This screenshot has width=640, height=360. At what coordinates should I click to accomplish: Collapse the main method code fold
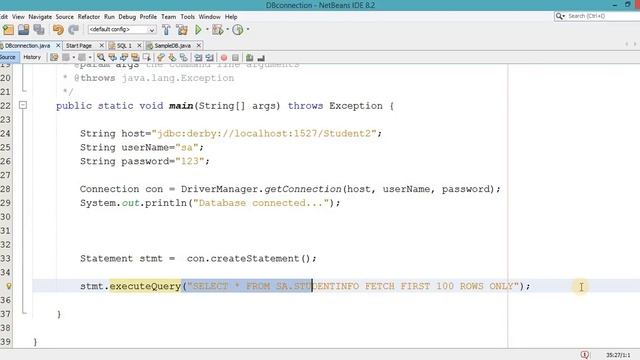23,106
